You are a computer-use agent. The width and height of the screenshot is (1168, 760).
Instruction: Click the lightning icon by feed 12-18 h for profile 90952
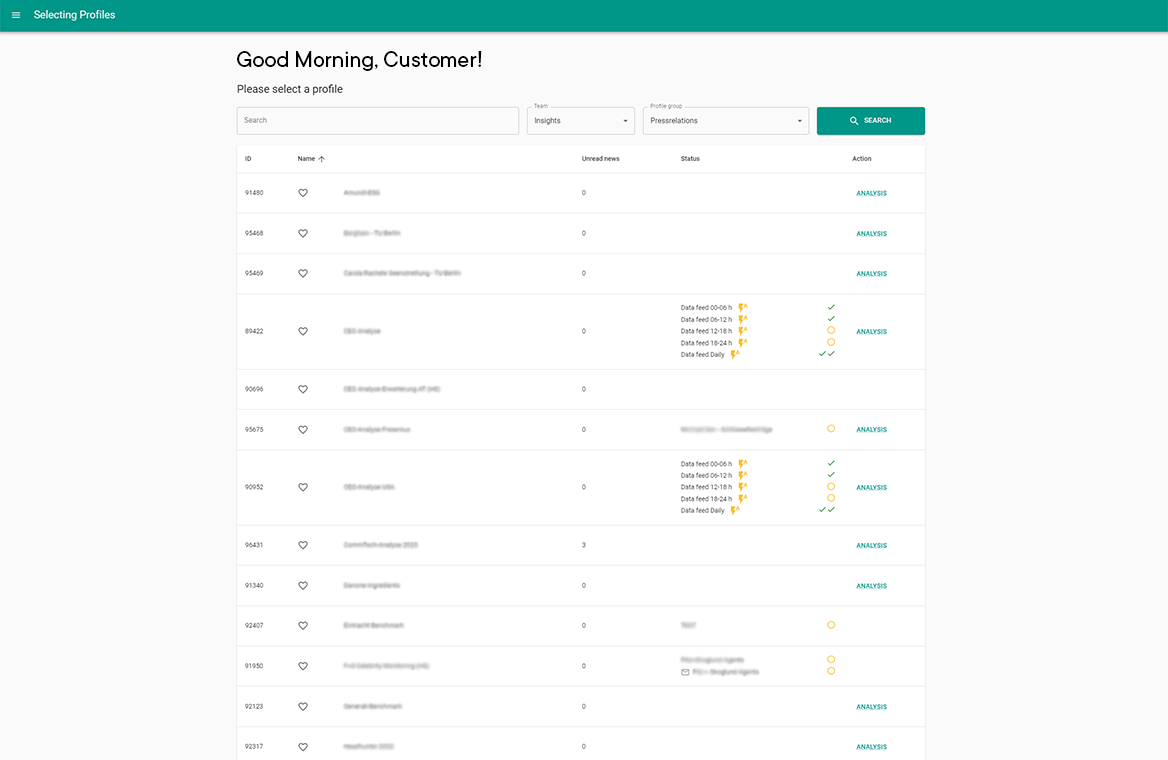(x=742, y=487)
